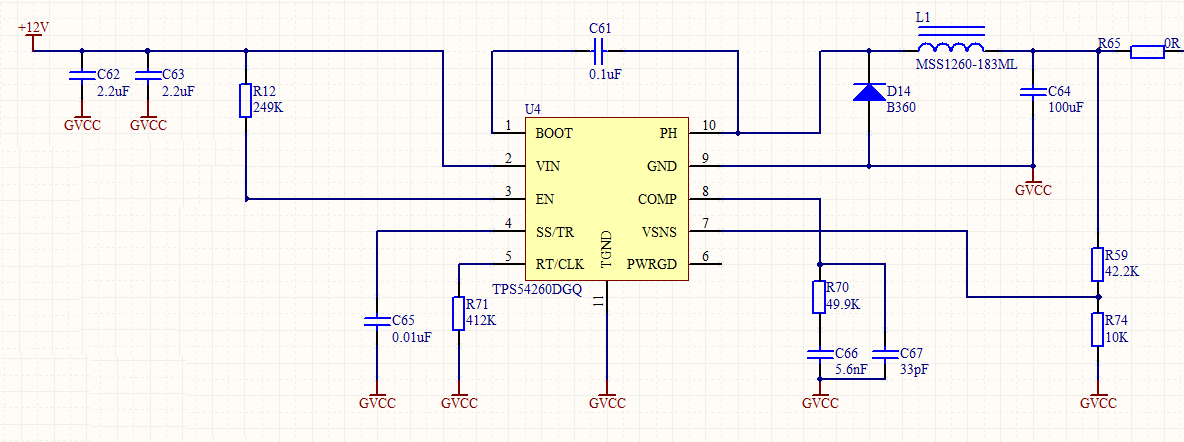This screenshot has height=442, width=1184.
Task: Select capacitor C63 symbol
Action: tap(147, 76)
